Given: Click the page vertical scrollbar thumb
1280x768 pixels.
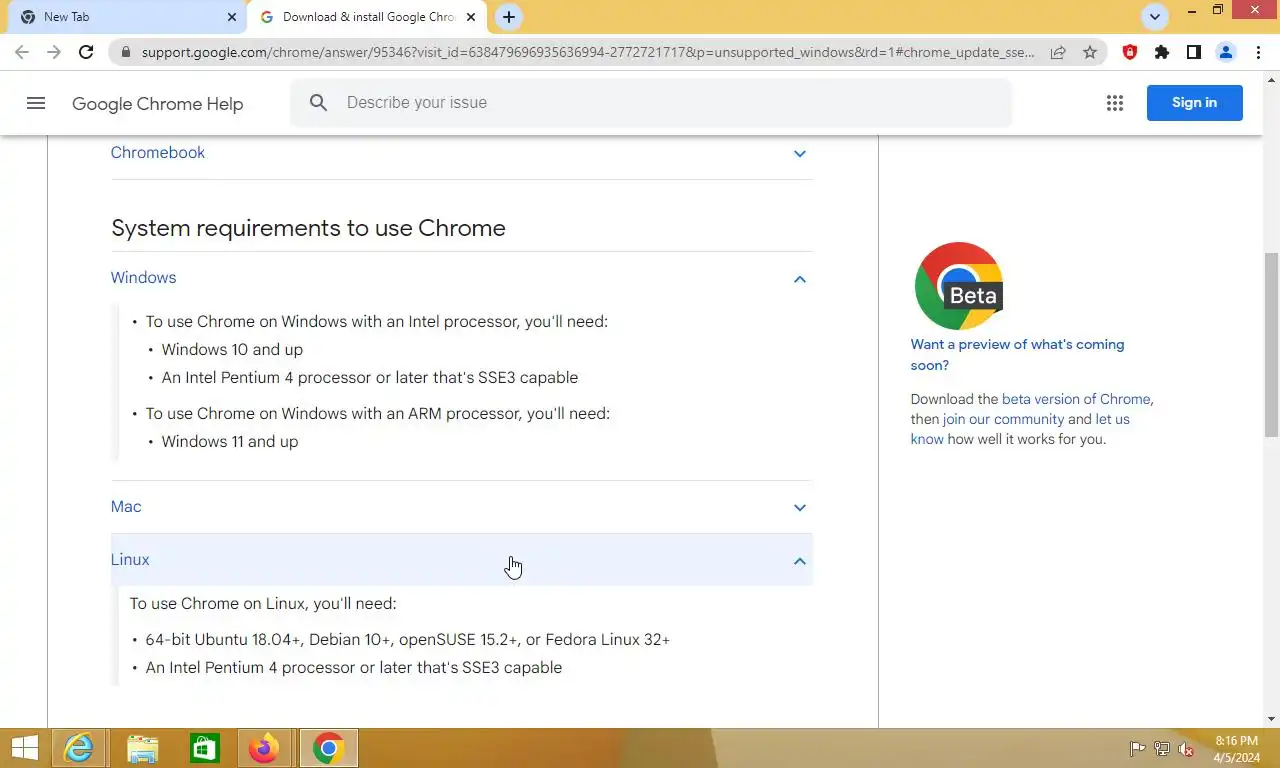Looking at the screenshot, I should [1271, 345].
